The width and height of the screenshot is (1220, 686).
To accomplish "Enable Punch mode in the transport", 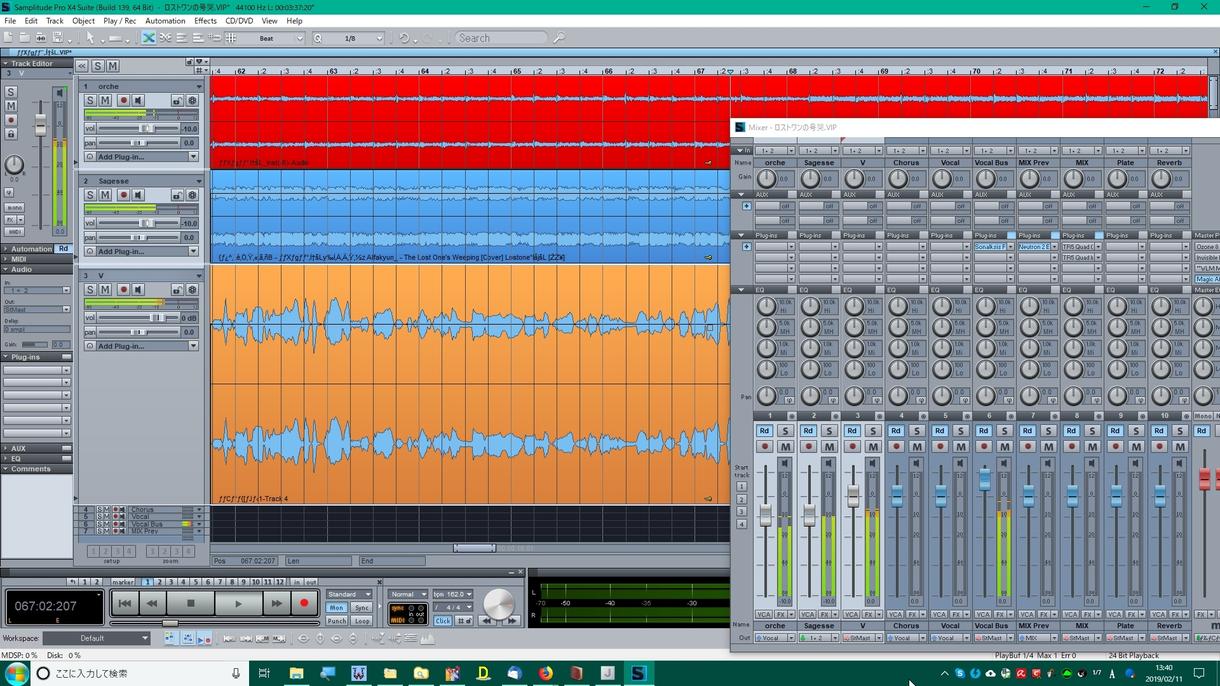I will pos(337,621).
